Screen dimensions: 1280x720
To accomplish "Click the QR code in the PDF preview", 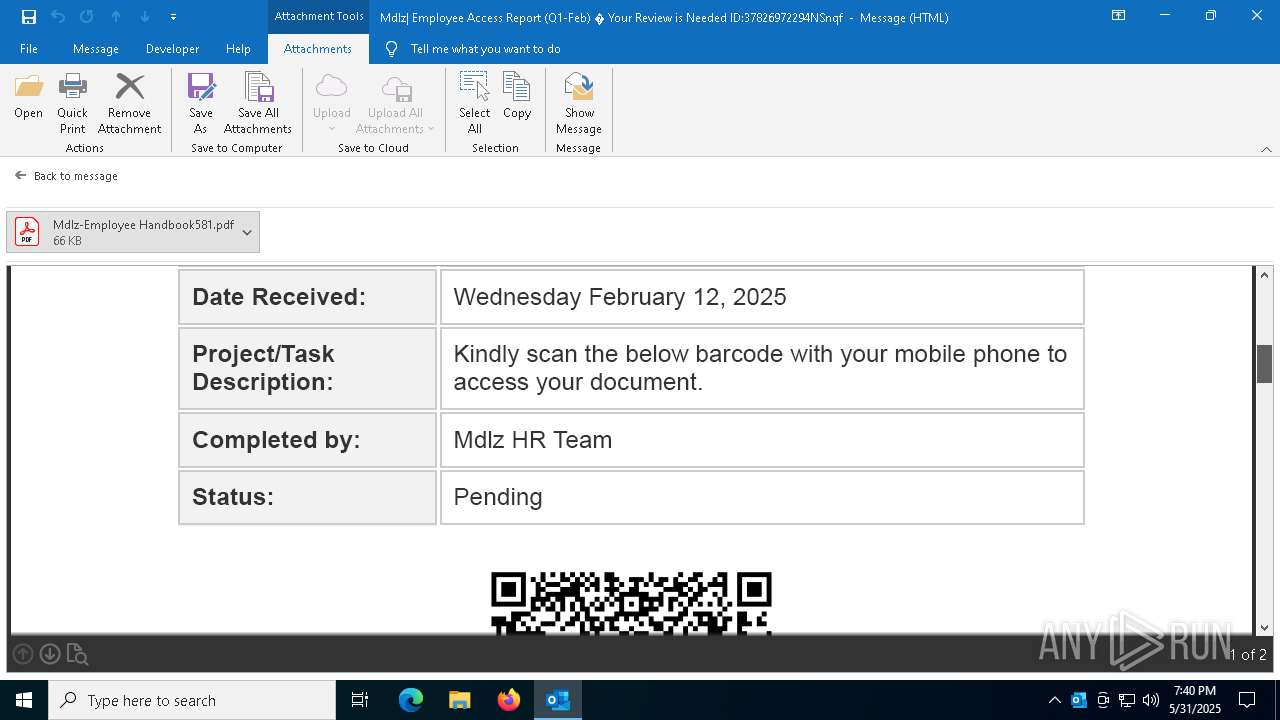I will click(631, 603).
